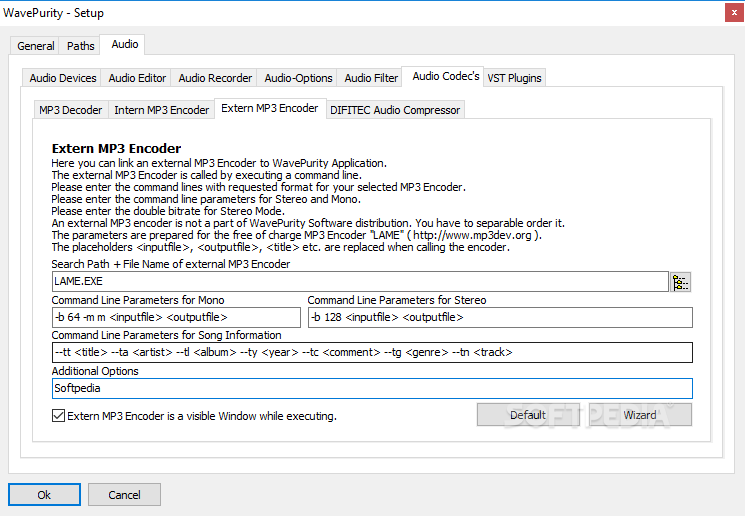The width and height of the screenshot is (745, 516).
Task: Select the Extern MP3 Encoder tab
Action: point(269,108)
